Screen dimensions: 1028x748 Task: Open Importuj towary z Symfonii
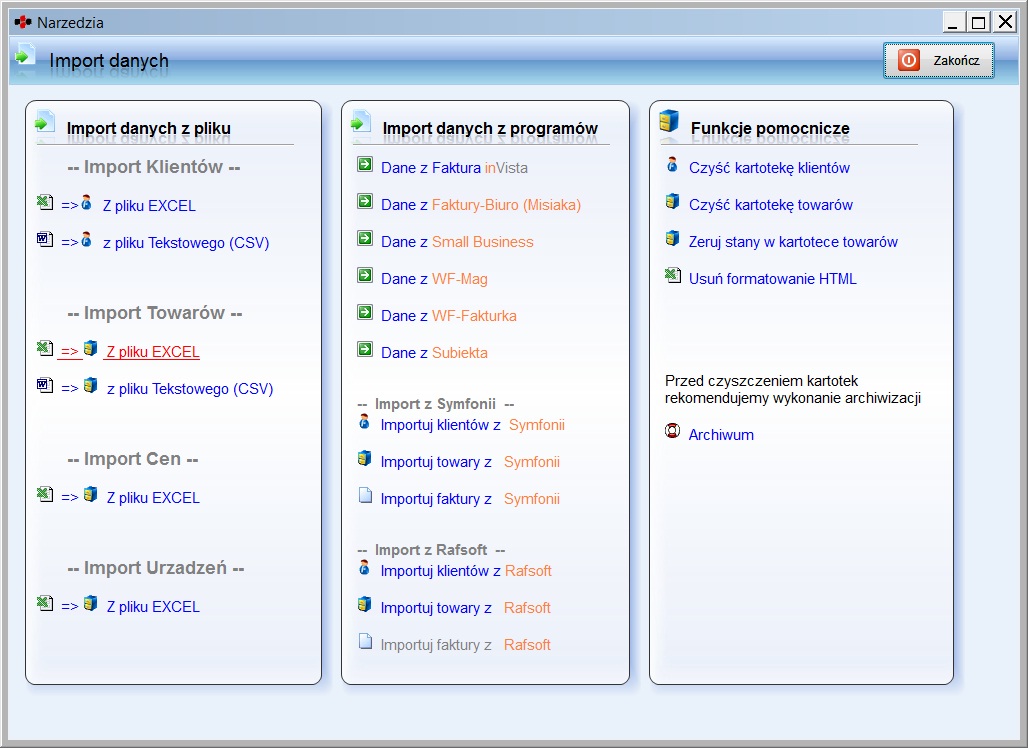(x=470, y=462)
